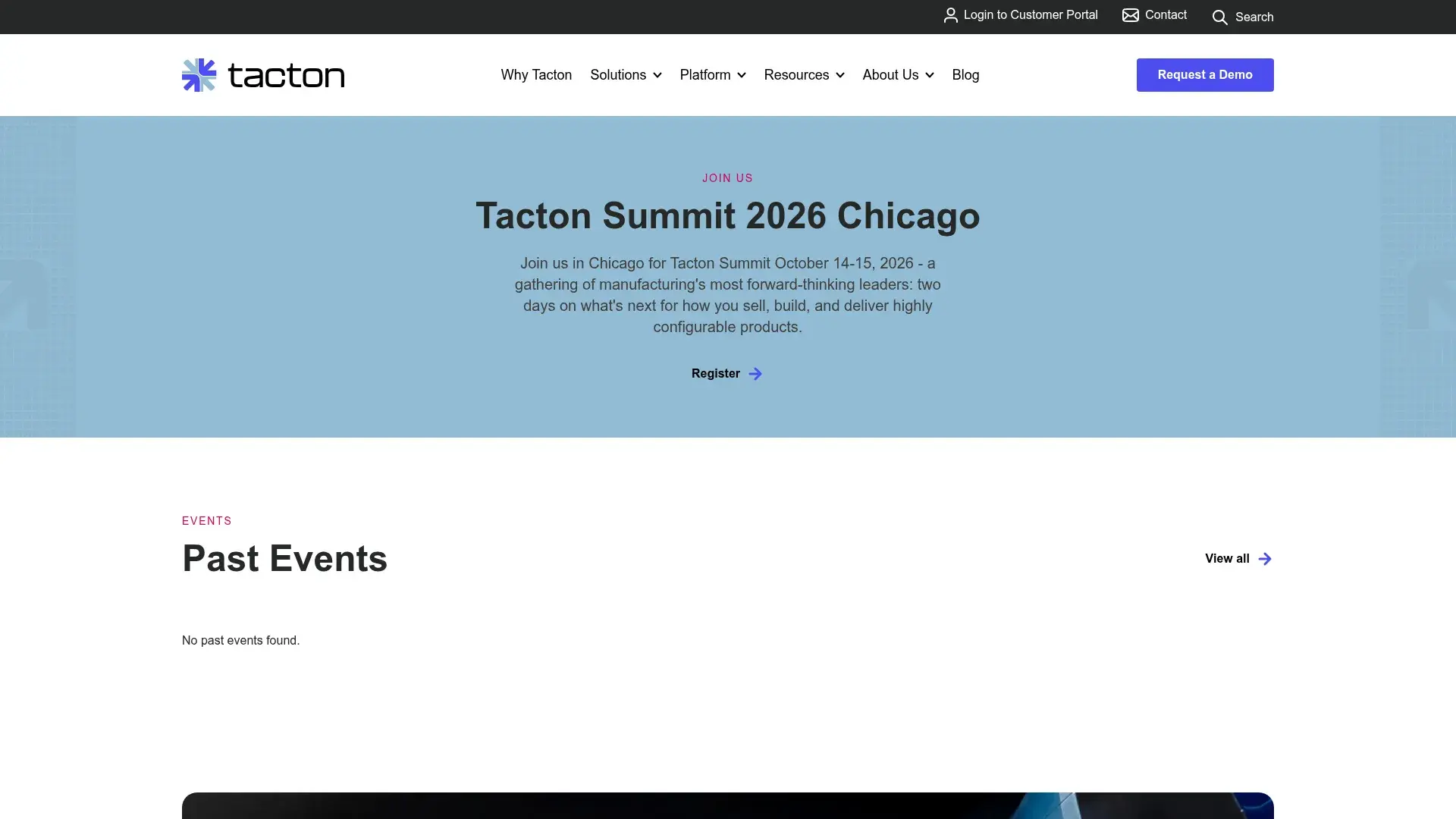This screenshot has height=819, width=1456.
Task: Click the tacton wordmark logo
Action: click(286, 76)
